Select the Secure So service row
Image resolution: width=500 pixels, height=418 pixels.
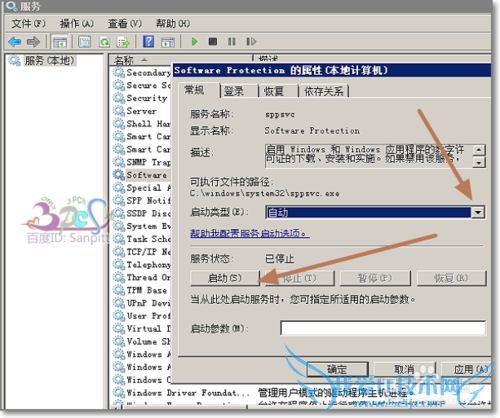tap(142, 85)
